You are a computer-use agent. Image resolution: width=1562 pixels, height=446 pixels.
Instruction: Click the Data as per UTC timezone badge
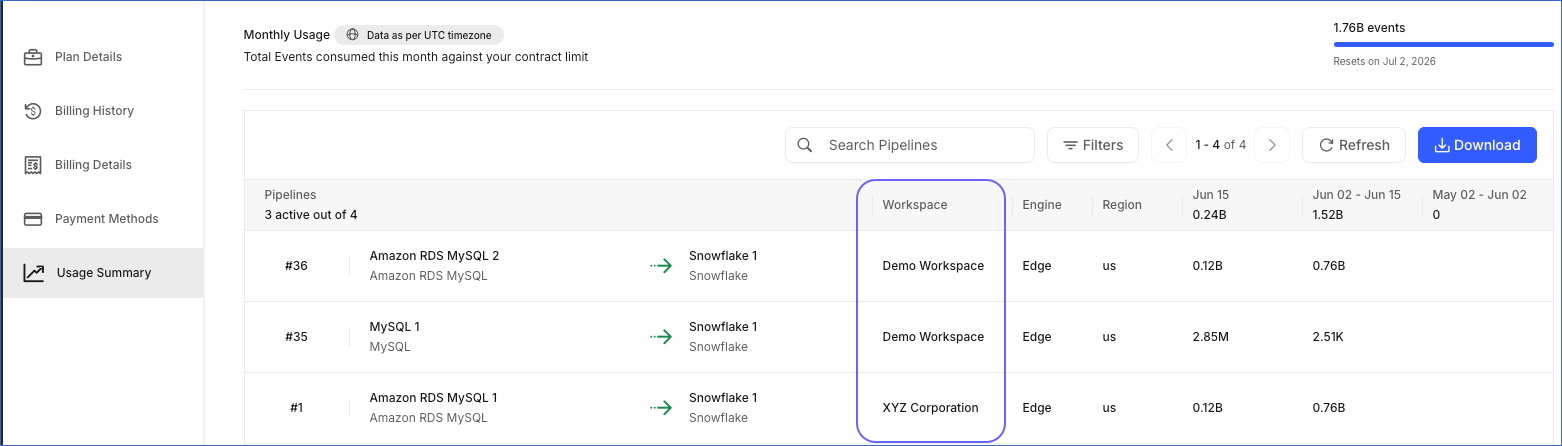(x=419, y=35)
